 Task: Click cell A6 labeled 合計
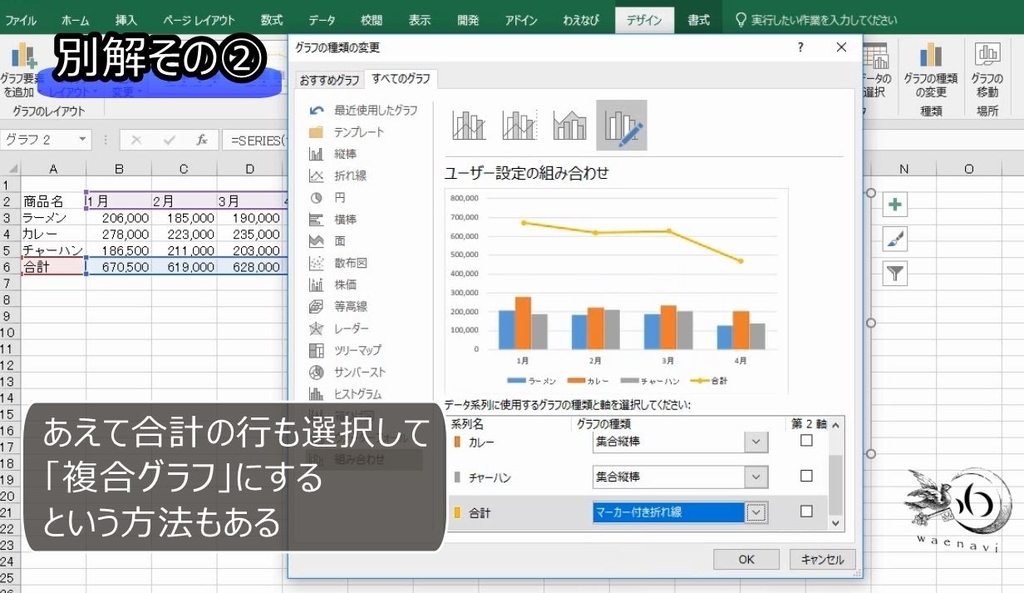[53, 267]
